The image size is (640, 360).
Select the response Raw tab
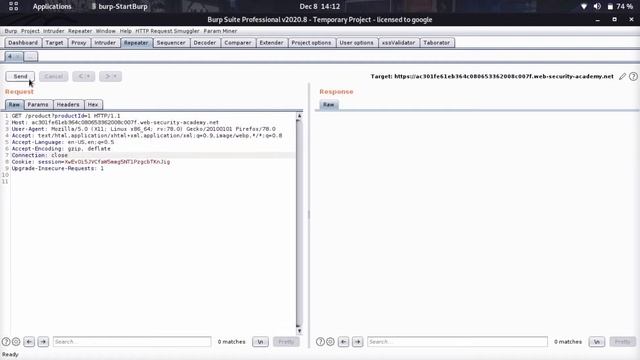click(329, 105)
